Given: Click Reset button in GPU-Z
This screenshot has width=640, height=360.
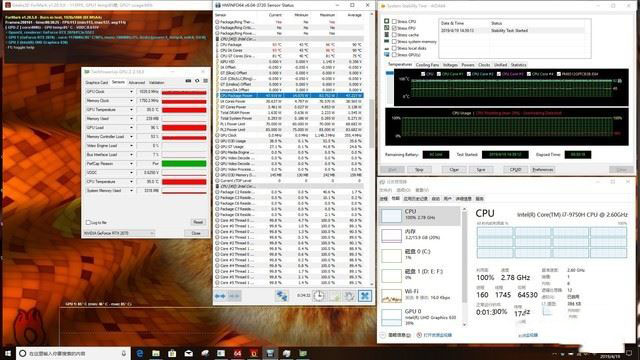Looking at the screenshot, I should click(x=198, y=222).
